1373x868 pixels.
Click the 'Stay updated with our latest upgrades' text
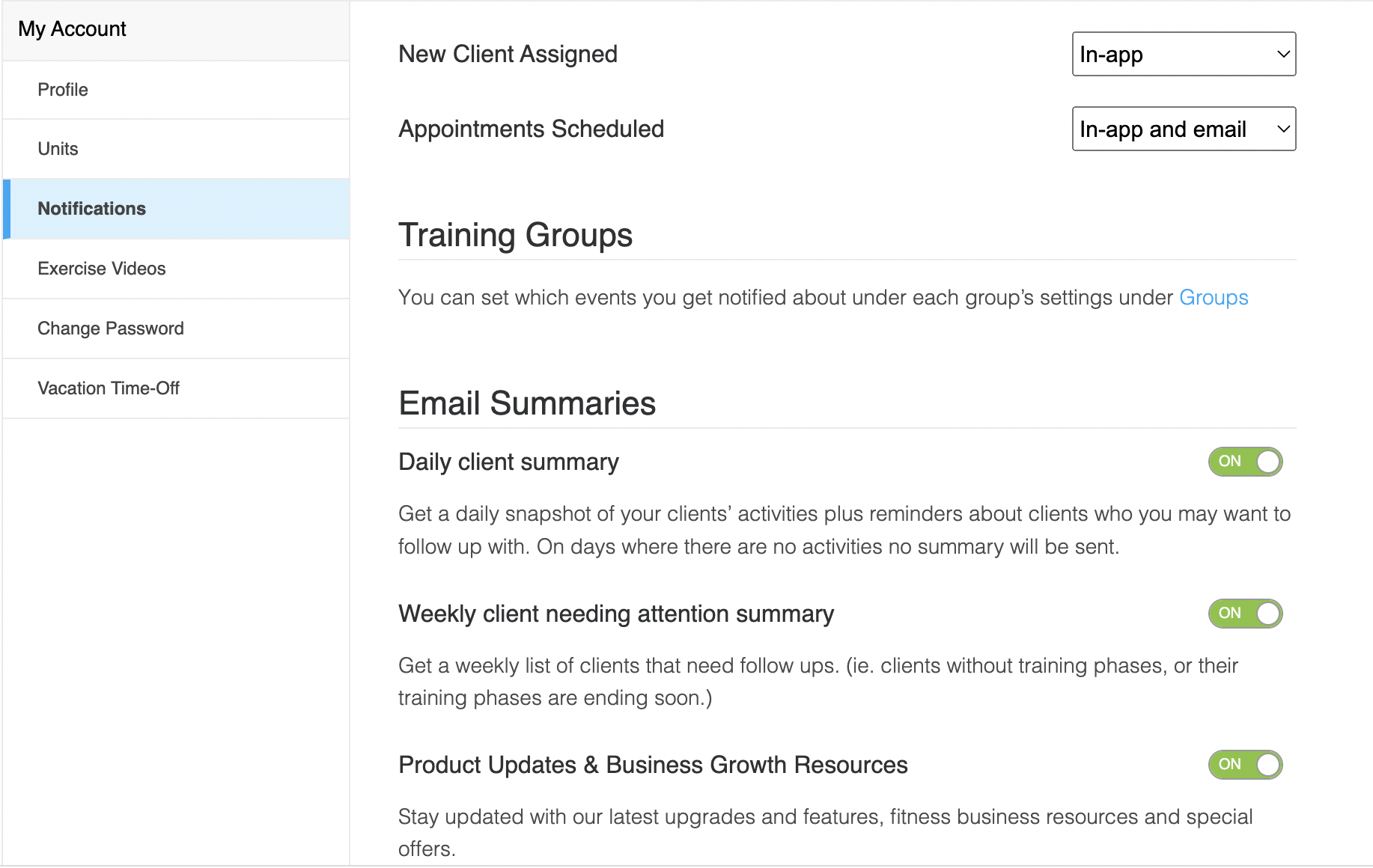point(825,833)
